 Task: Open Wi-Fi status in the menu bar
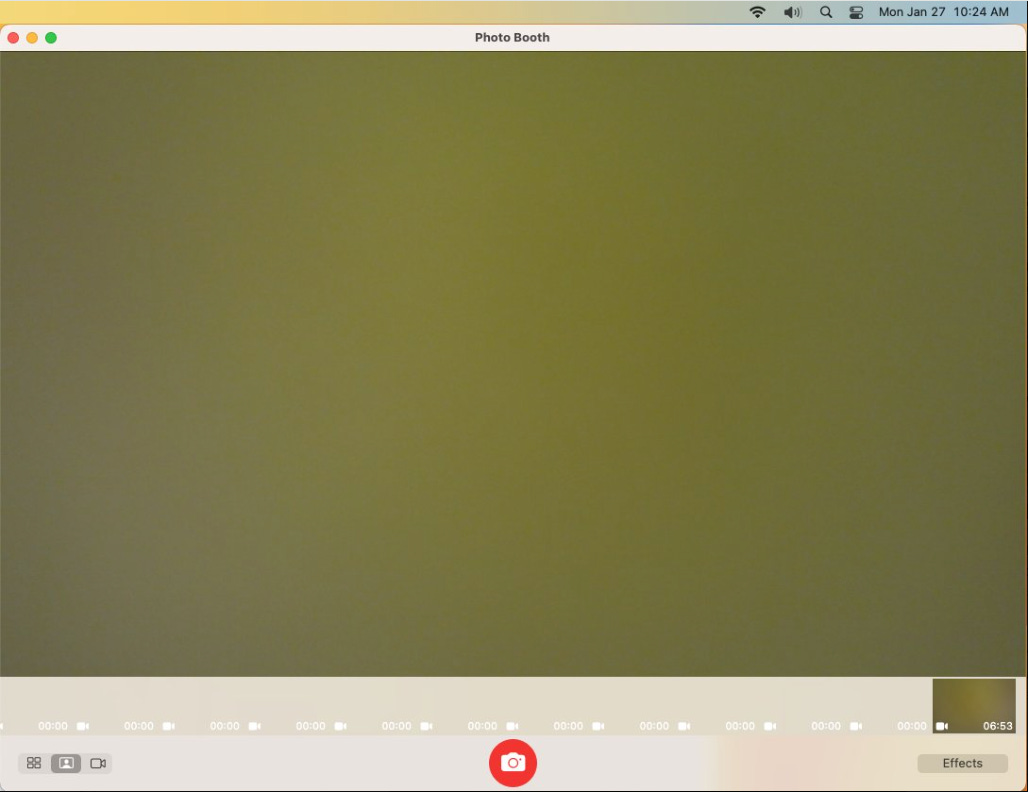(x=757, y=12)
